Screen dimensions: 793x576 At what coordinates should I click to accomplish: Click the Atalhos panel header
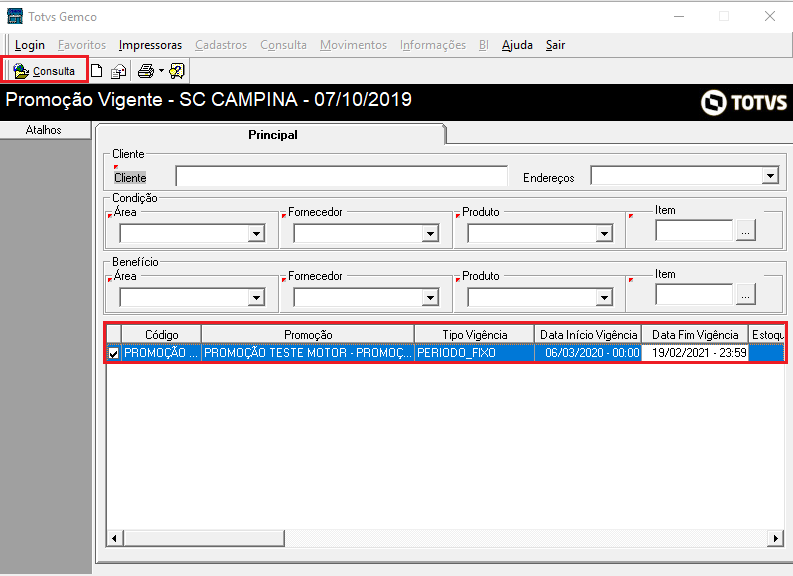46,130
